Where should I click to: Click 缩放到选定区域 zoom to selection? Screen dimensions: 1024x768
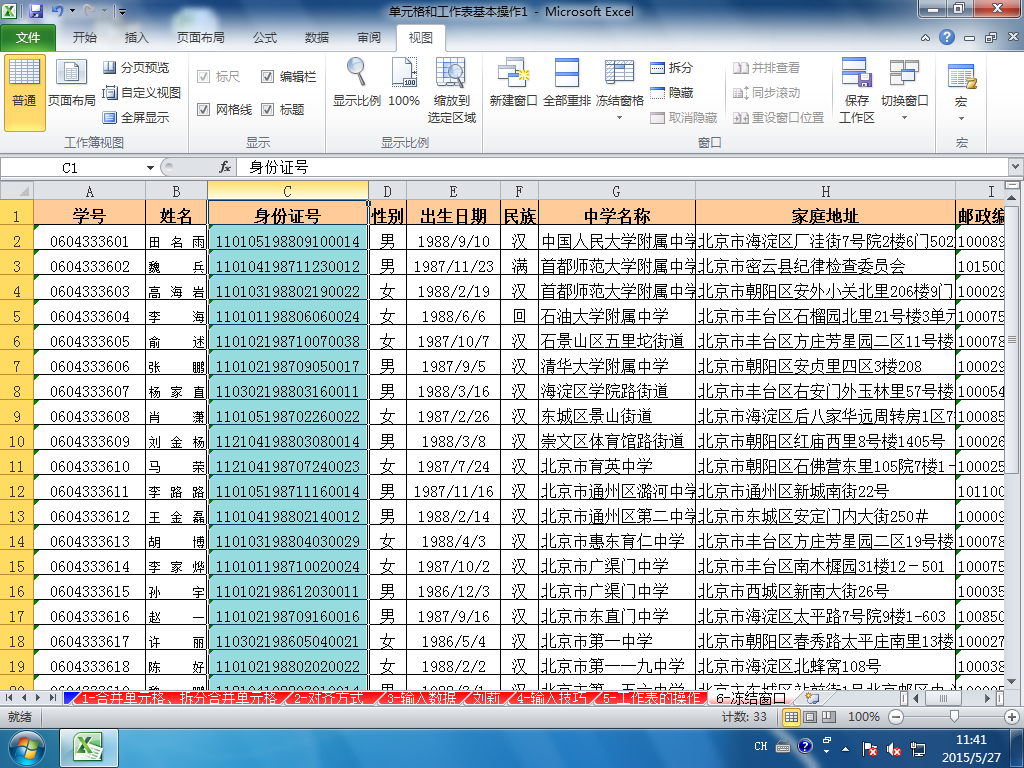pos(451,91)
